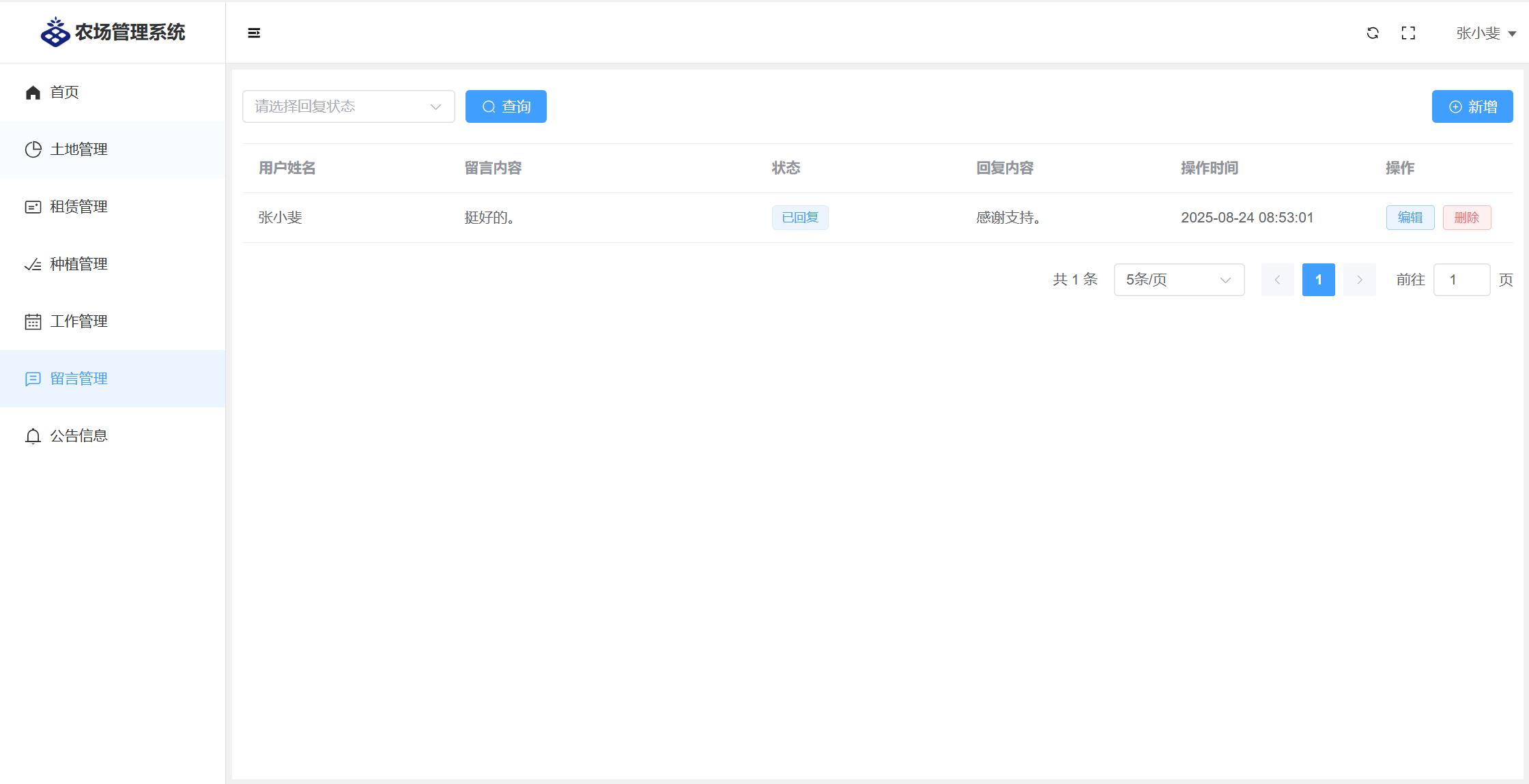Click the 查询 search button
1529x784 pixels.
pyautogui.click(x=506, y=106)
